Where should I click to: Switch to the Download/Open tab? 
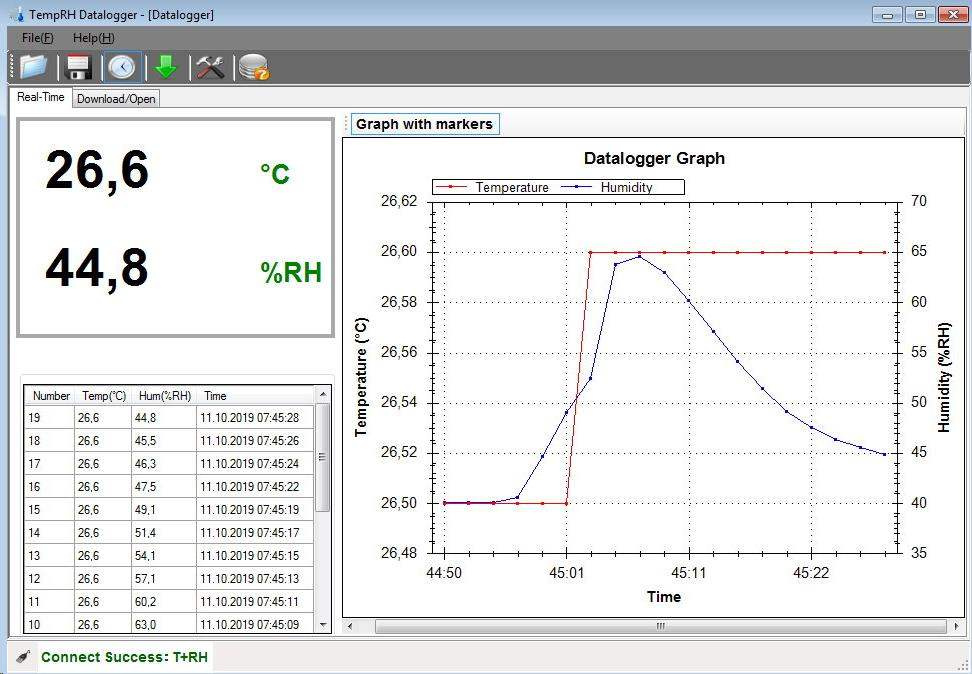116,98
